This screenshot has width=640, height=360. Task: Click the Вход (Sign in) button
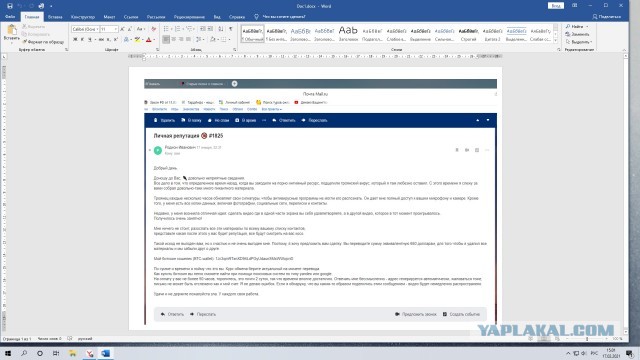(x=556, y=6)
